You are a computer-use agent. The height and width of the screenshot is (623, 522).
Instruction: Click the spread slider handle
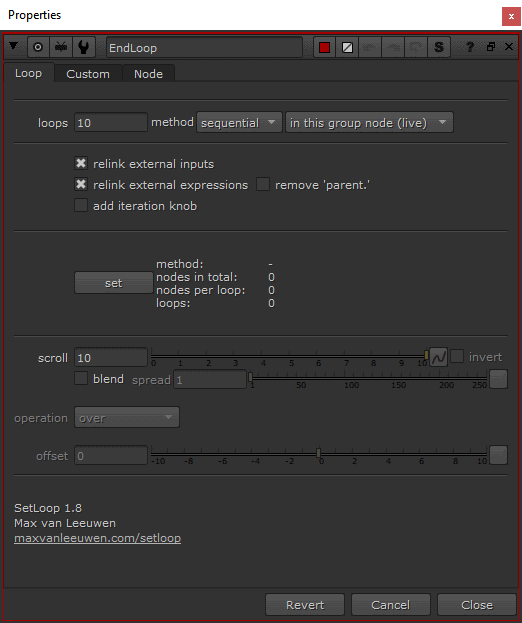pyautogui.click(x=250, y=377)
